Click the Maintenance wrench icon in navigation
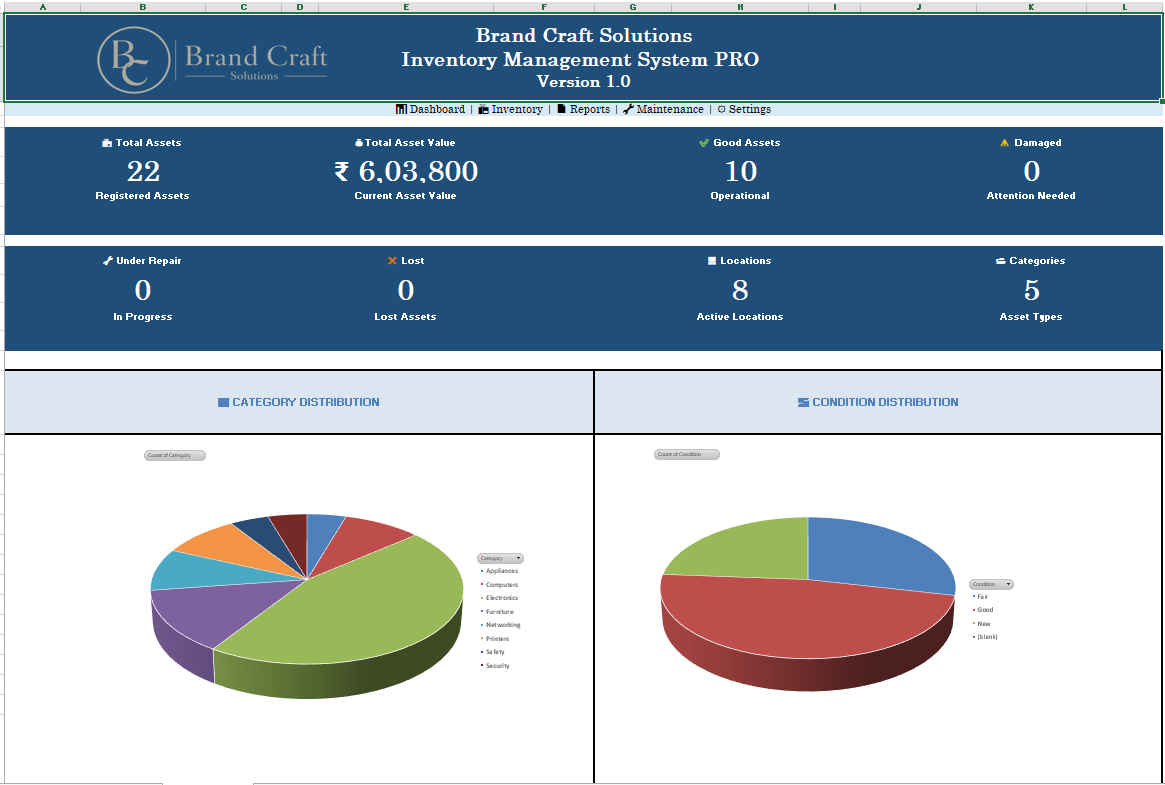Image resolution: width=1165 pixels, height=785 pixels. coord(629,109)
